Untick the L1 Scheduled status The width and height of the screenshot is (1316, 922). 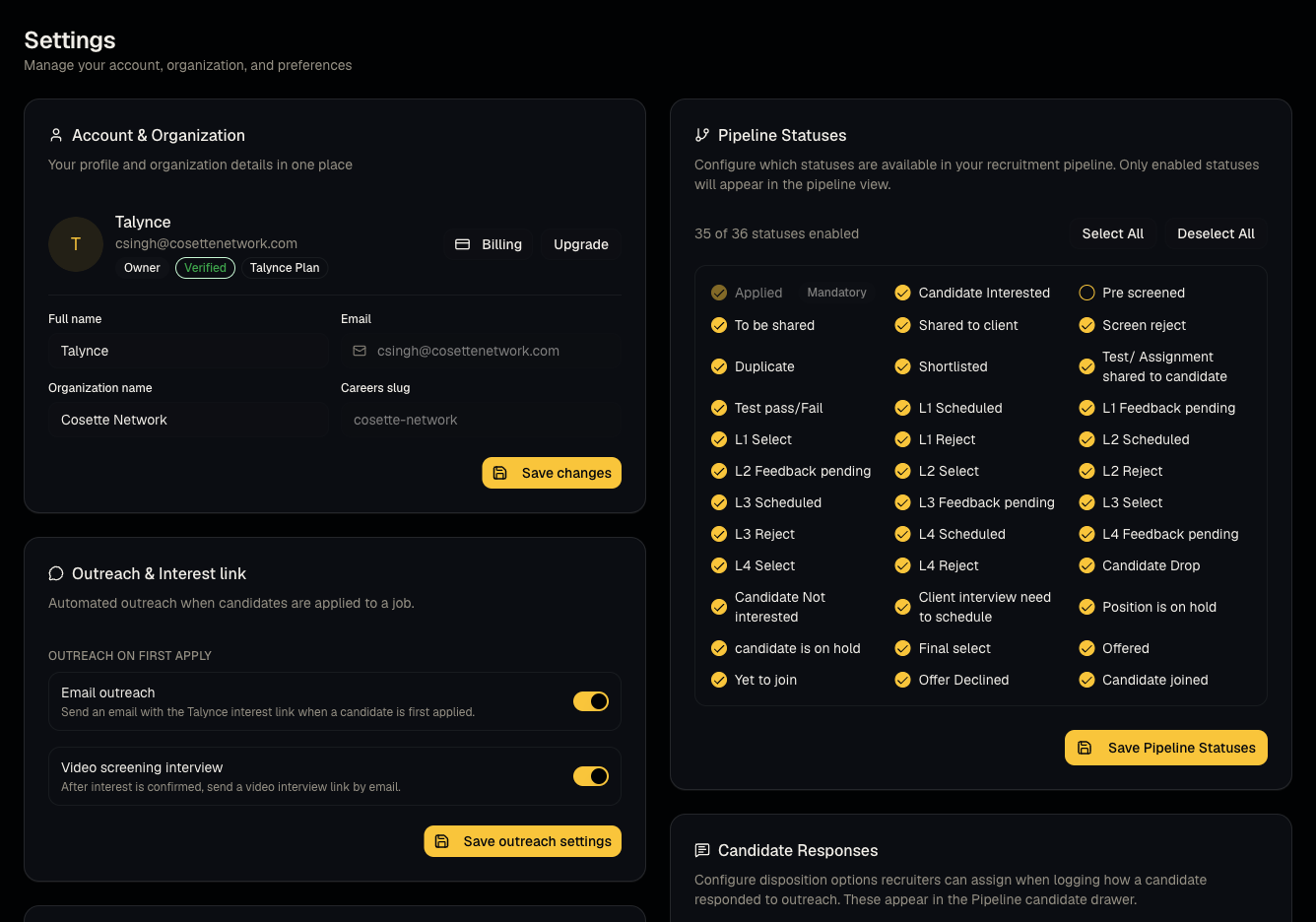pyautogui.click(x=902, y=408)
